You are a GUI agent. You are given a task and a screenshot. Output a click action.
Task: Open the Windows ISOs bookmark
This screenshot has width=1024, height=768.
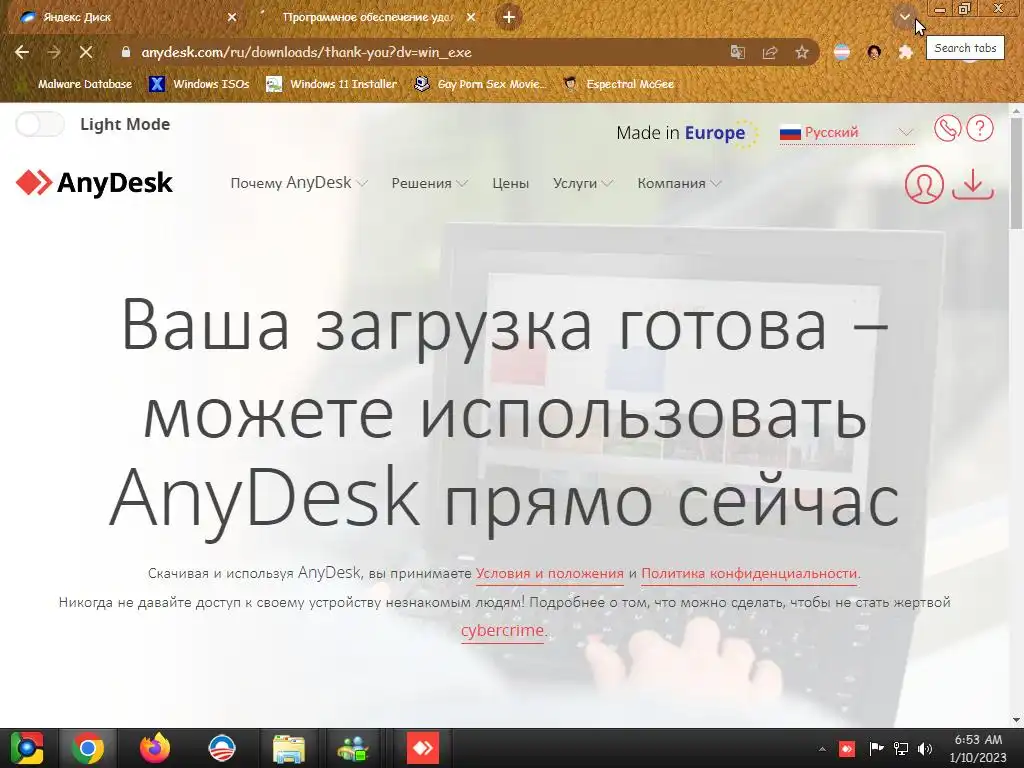(x=199, y=84)
